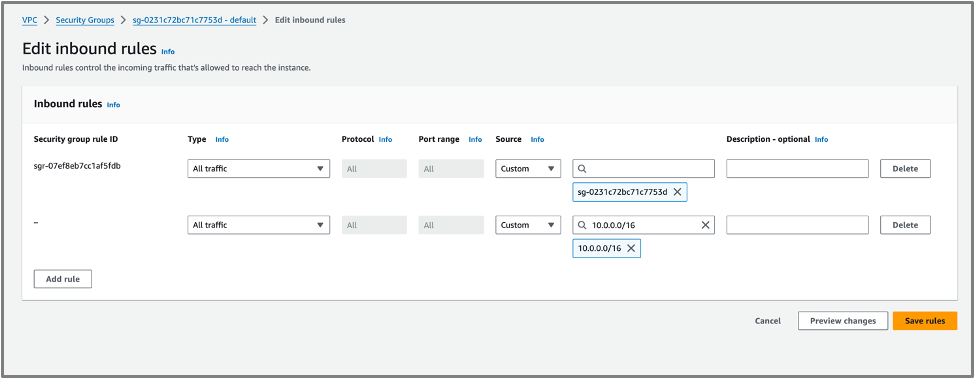Open the Source Custom dropdown for second rule
The image size is (974, 378).
coord(528,225)
